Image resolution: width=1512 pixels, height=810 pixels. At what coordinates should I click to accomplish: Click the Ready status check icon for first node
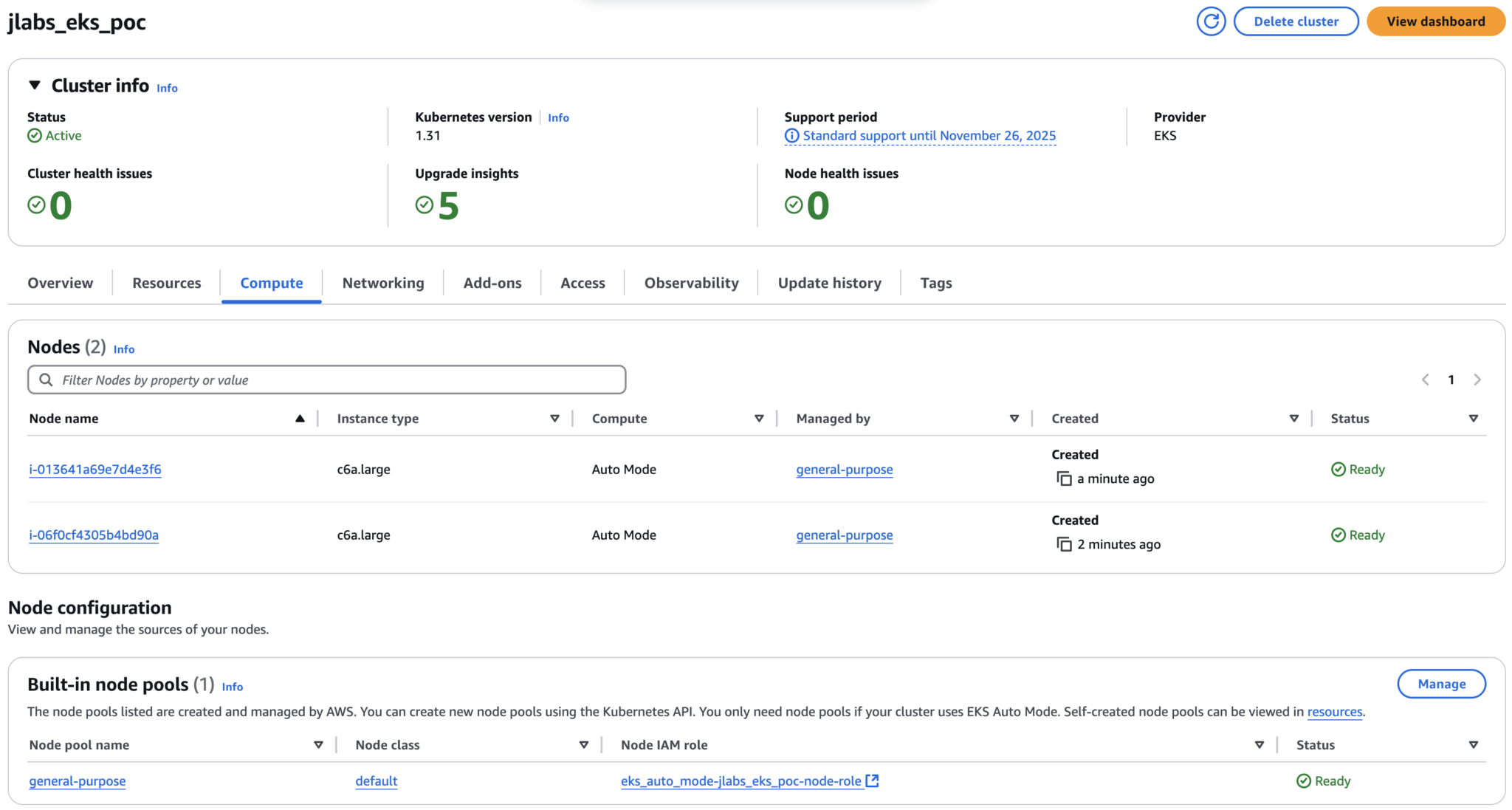1337,469
